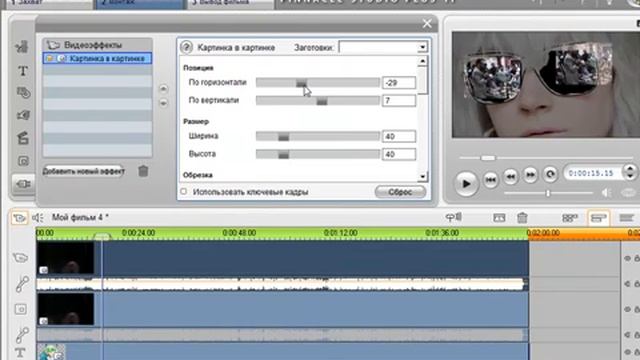The height and width of the screenshot is (360, 640).
Task: Toggle visibility of the main video track
Action: [627, 258]
